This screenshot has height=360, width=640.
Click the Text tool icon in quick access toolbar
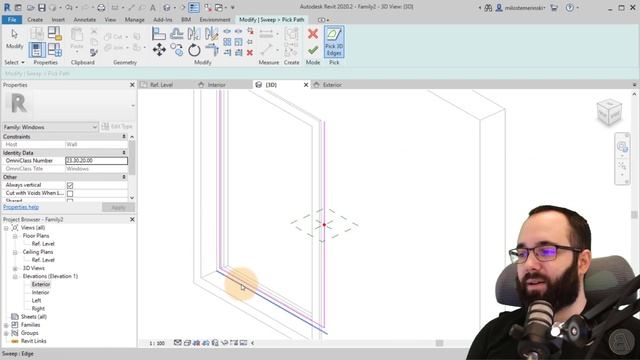click(x=153, y=7)
